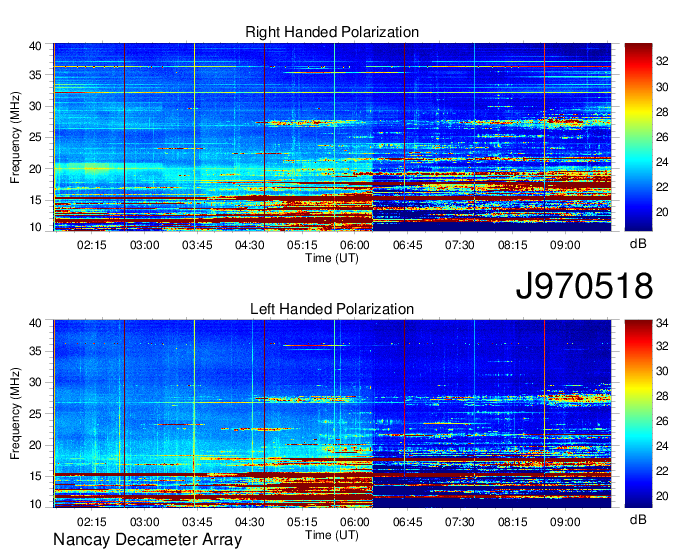Click the 34 dB tick on Left Handed colorbar
Viewport: 680px width, 552px height.
pos(662,323)
